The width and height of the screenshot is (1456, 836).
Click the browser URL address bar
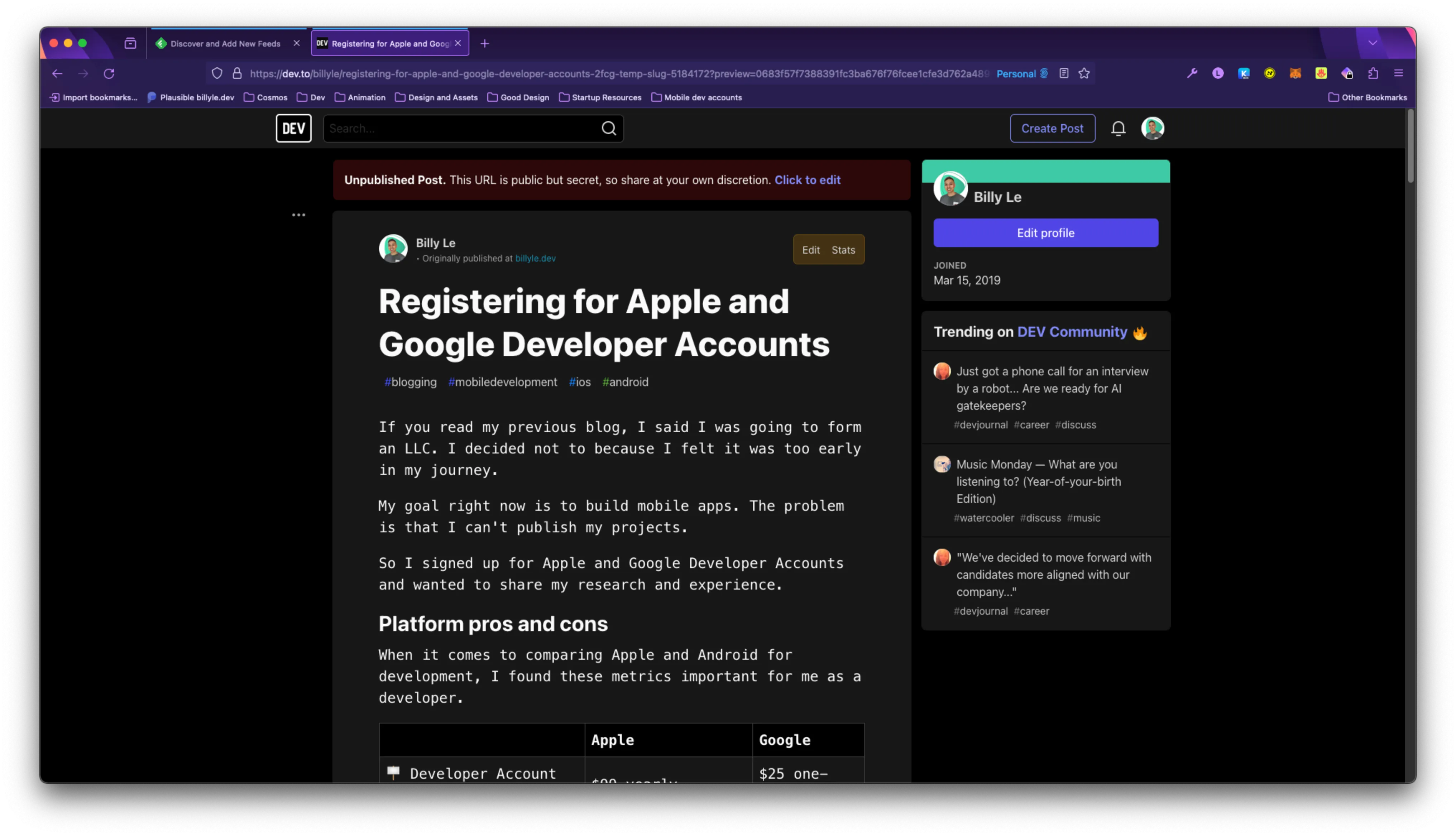[619, 73]
